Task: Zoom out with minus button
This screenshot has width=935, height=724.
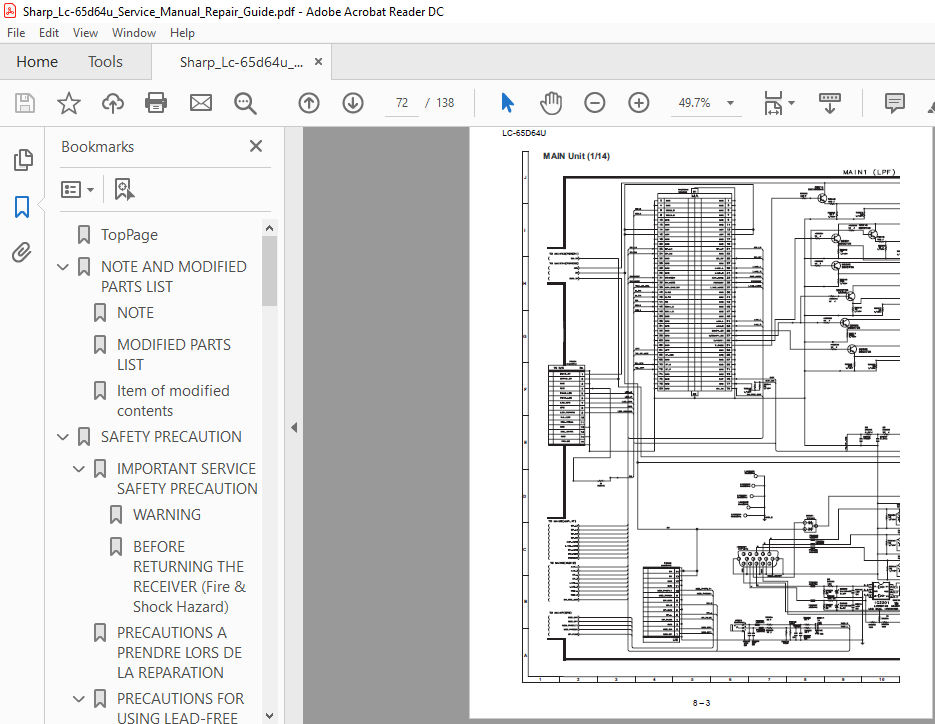Action: (595, 103)
